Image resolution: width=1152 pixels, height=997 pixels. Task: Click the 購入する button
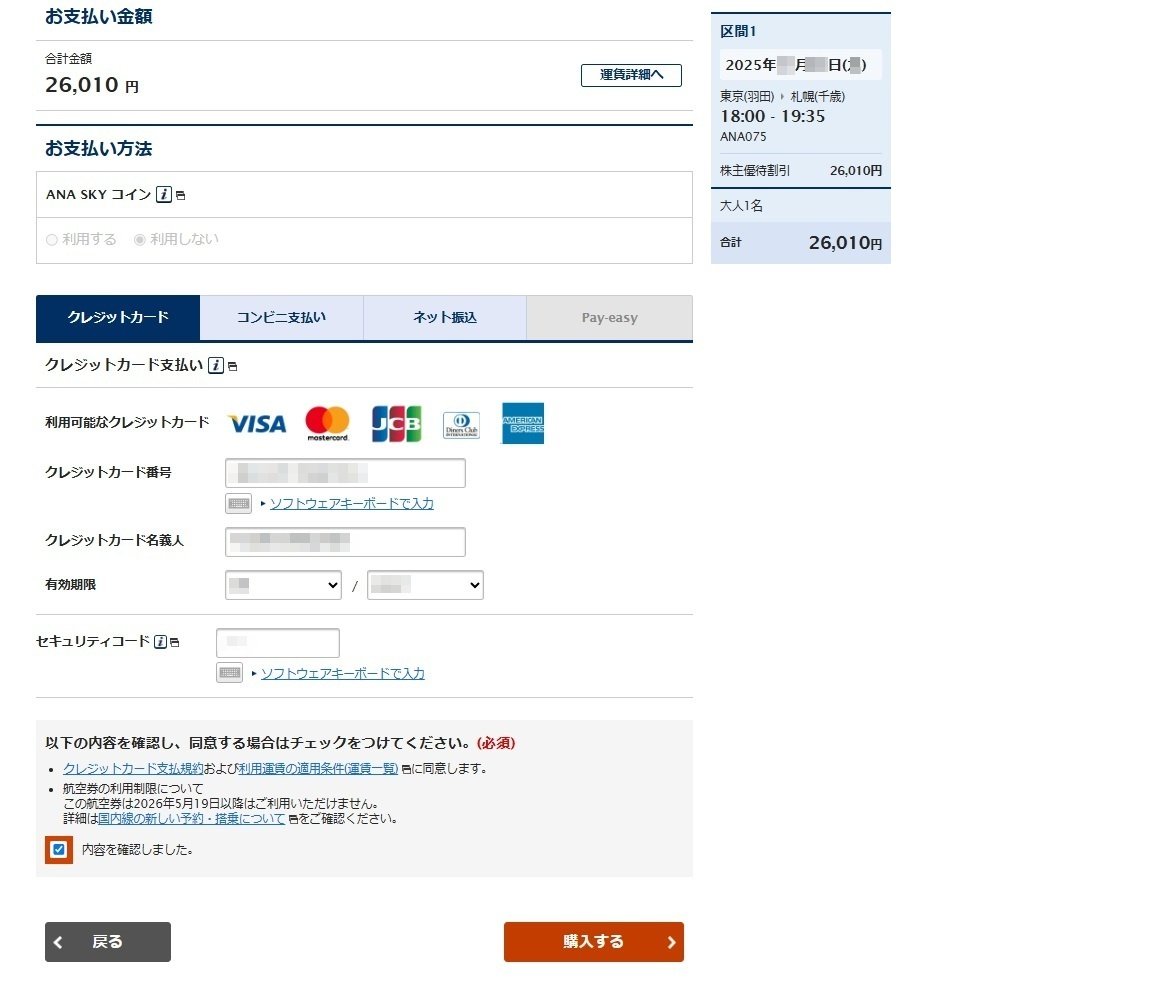pos(593,941)
